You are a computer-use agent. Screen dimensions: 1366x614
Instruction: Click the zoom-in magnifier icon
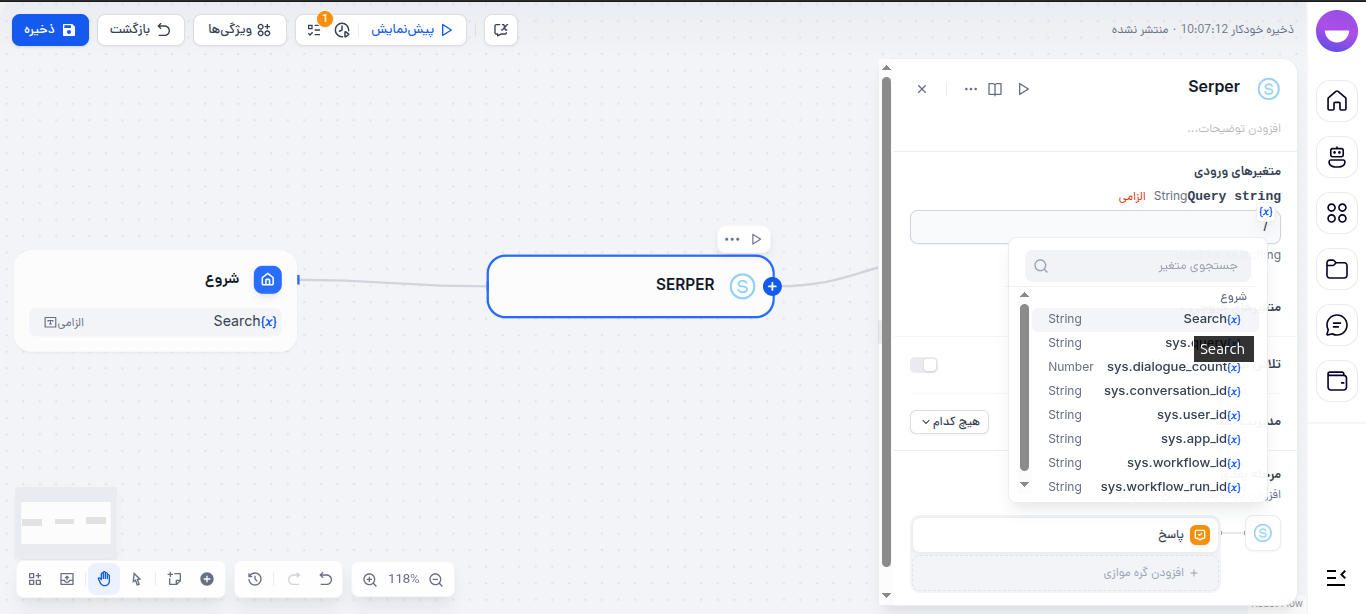coord(371,579)
